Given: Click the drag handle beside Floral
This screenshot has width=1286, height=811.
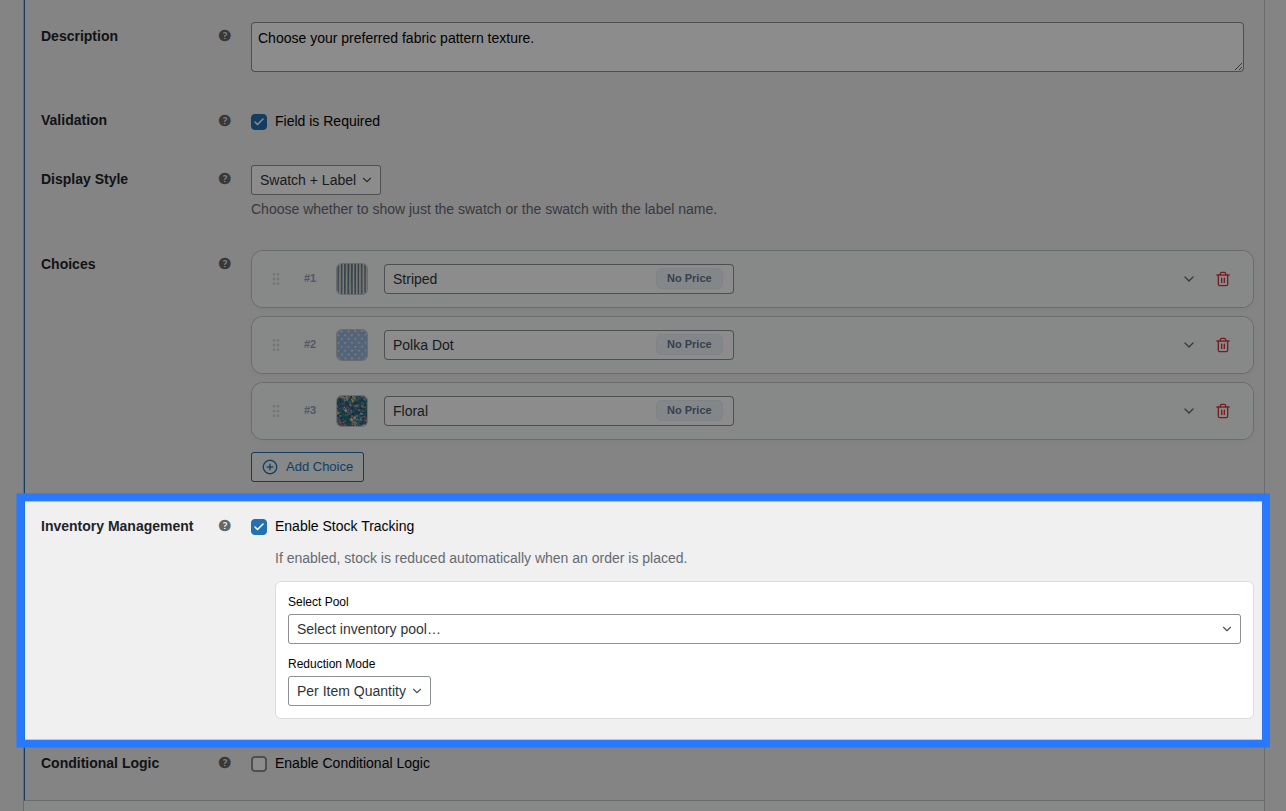Looking at the screenshot, I should 276,411.
